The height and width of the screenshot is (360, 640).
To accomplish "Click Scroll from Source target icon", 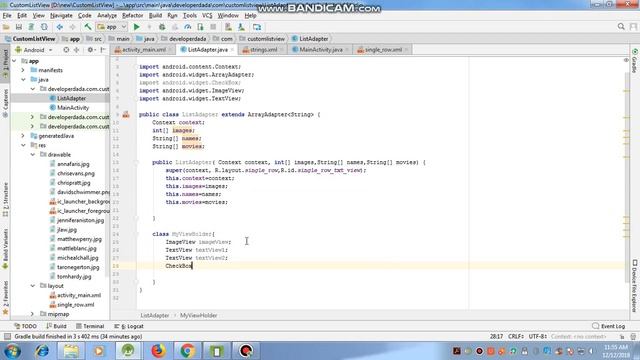I will [x=66, y=50].
